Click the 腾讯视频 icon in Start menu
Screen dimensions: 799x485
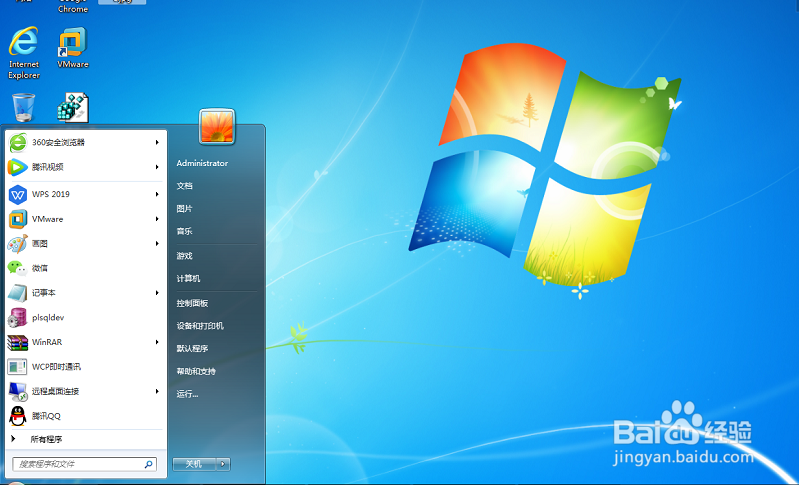click(18, 167)
